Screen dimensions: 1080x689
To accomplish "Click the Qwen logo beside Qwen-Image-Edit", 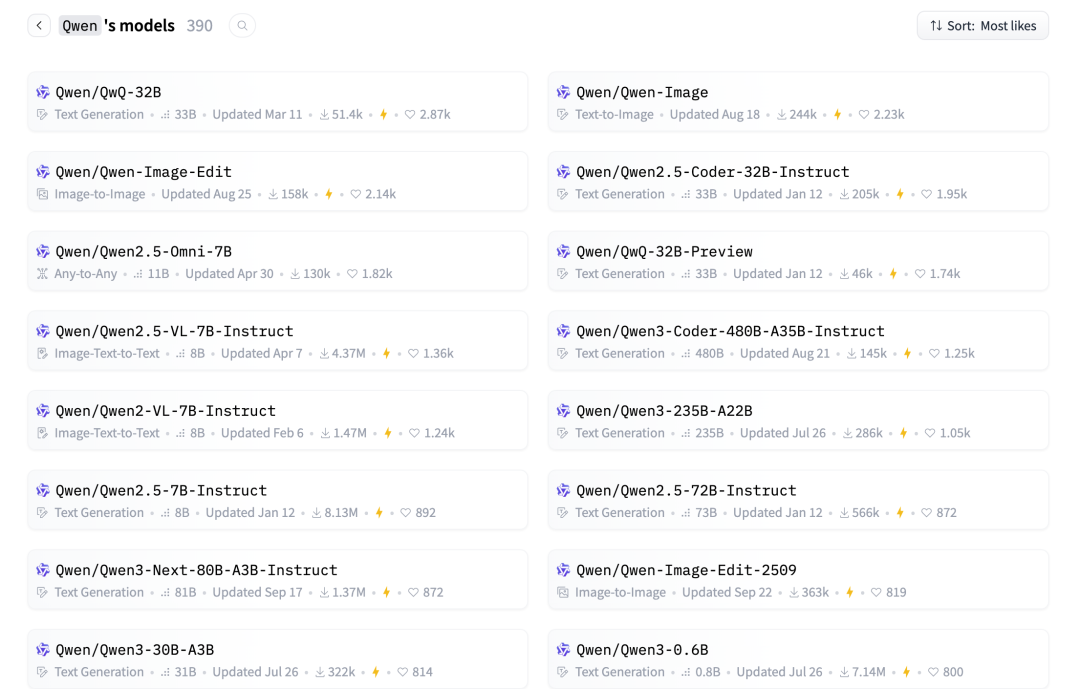I will point(43,172).
